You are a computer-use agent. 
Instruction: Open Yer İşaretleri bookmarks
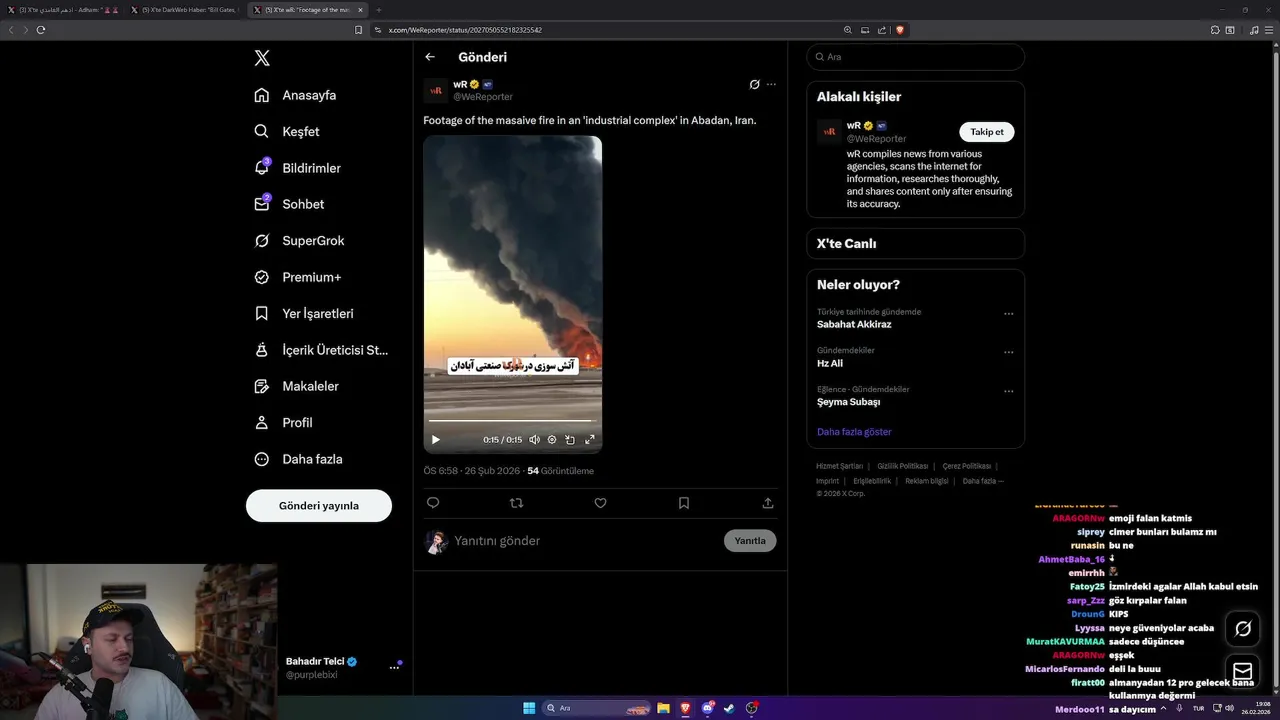click(304, 313)
